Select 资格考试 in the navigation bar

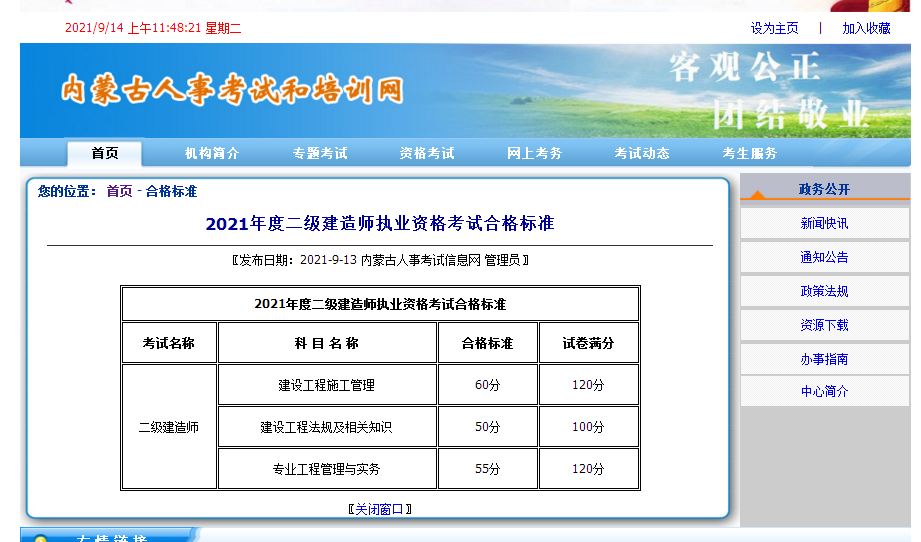coord(427,153)
